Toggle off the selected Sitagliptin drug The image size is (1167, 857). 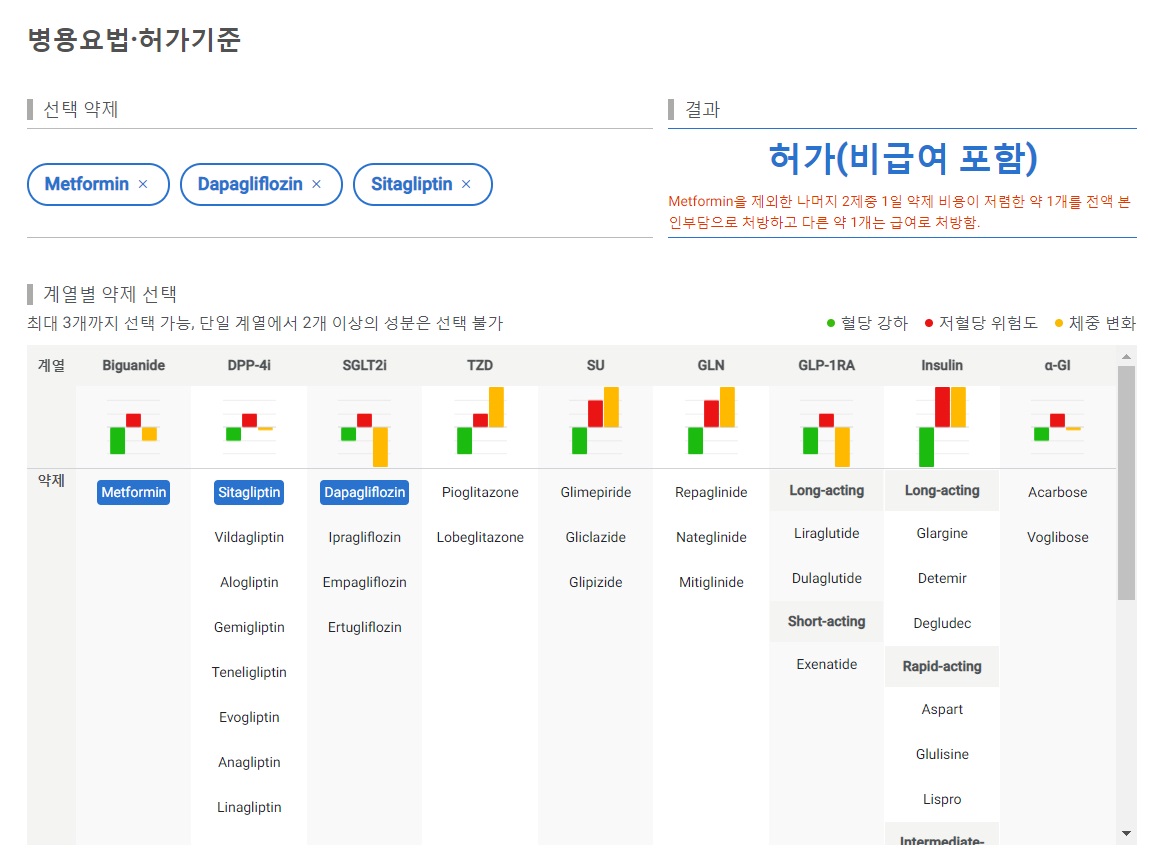tap(248, 491)
